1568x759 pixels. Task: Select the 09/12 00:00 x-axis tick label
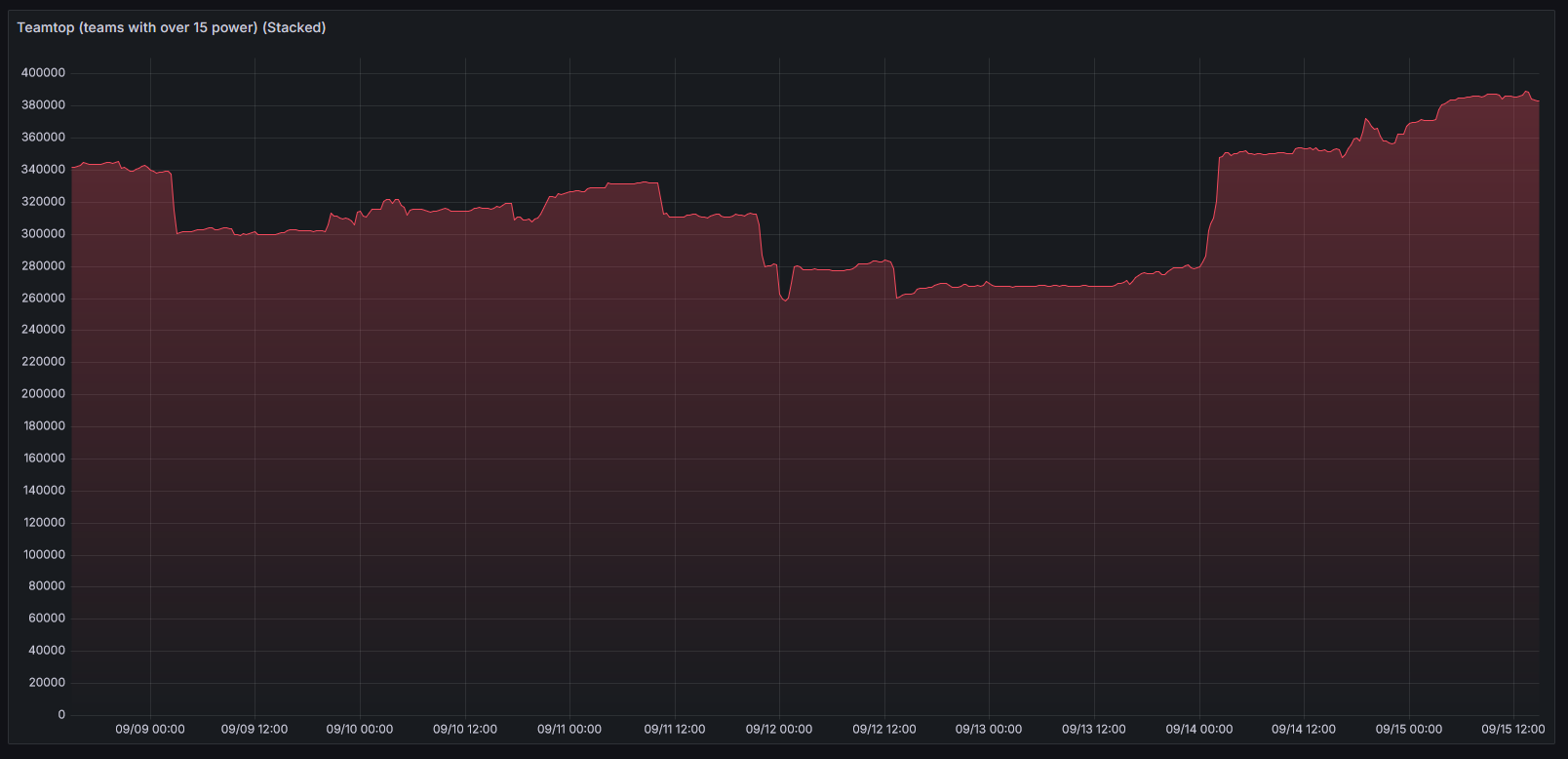point(779,729)
